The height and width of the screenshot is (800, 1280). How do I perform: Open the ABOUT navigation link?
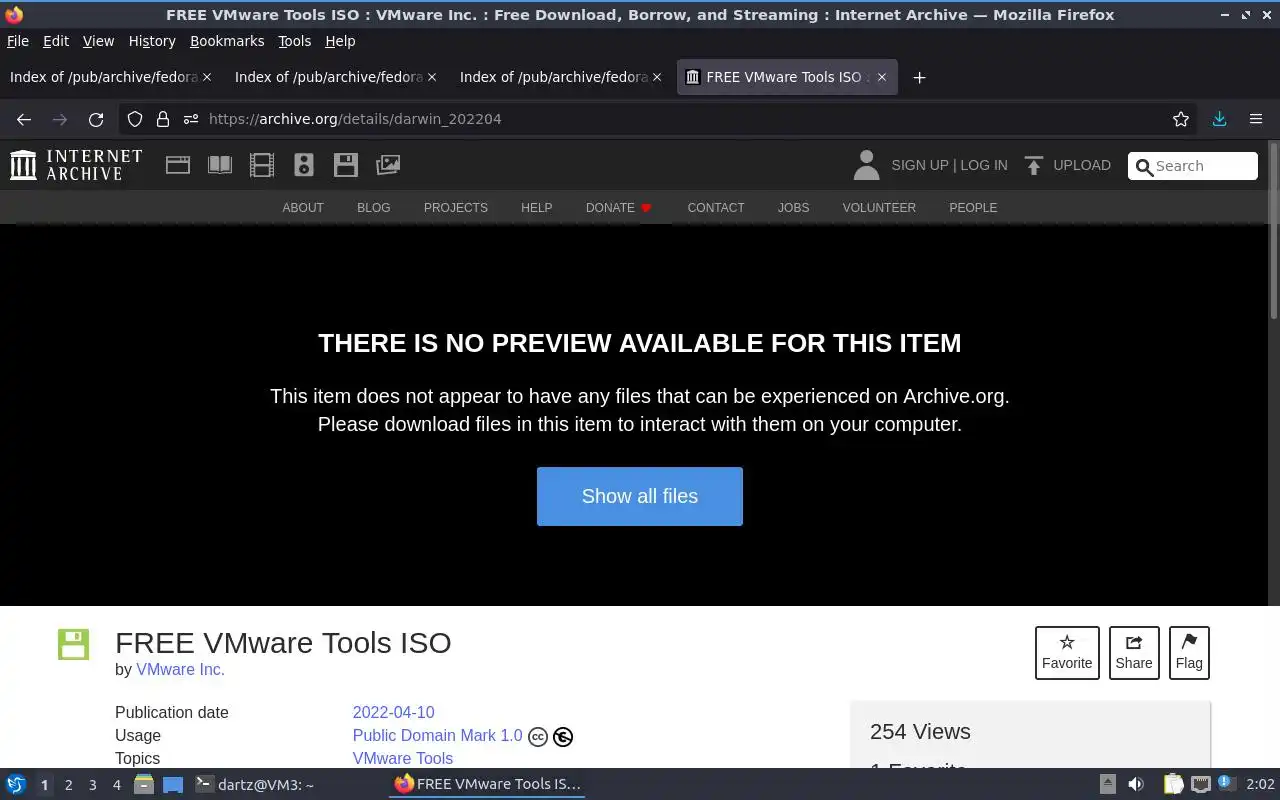pos(303,208)
